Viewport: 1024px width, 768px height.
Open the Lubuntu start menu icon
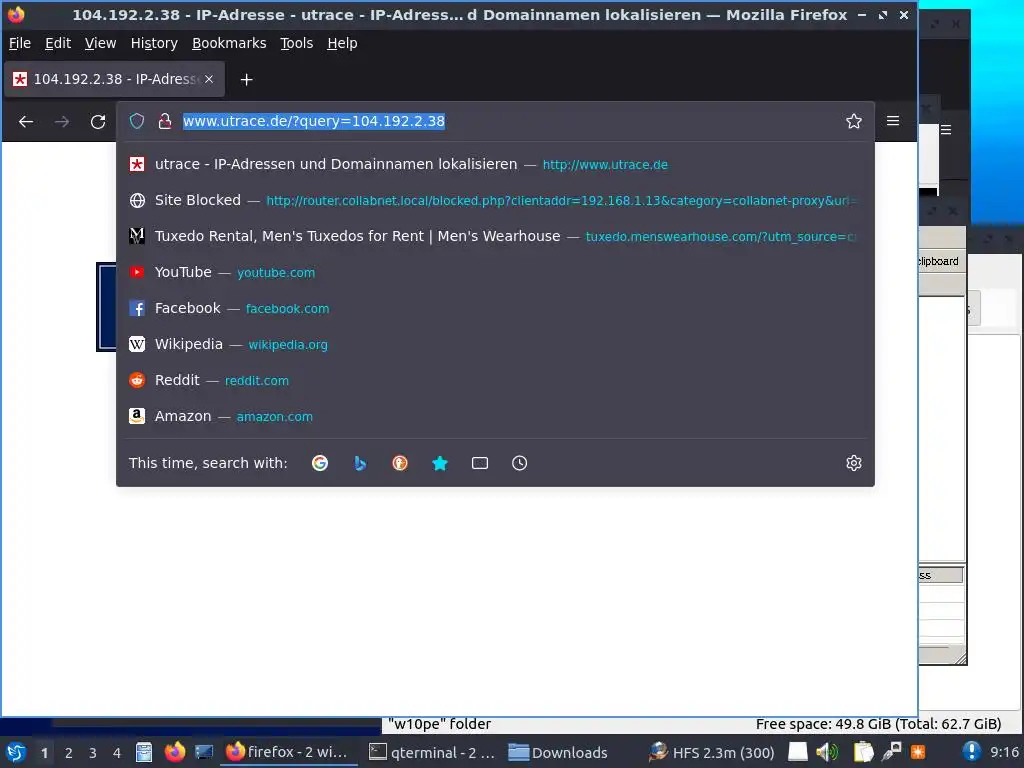[16, 752]
